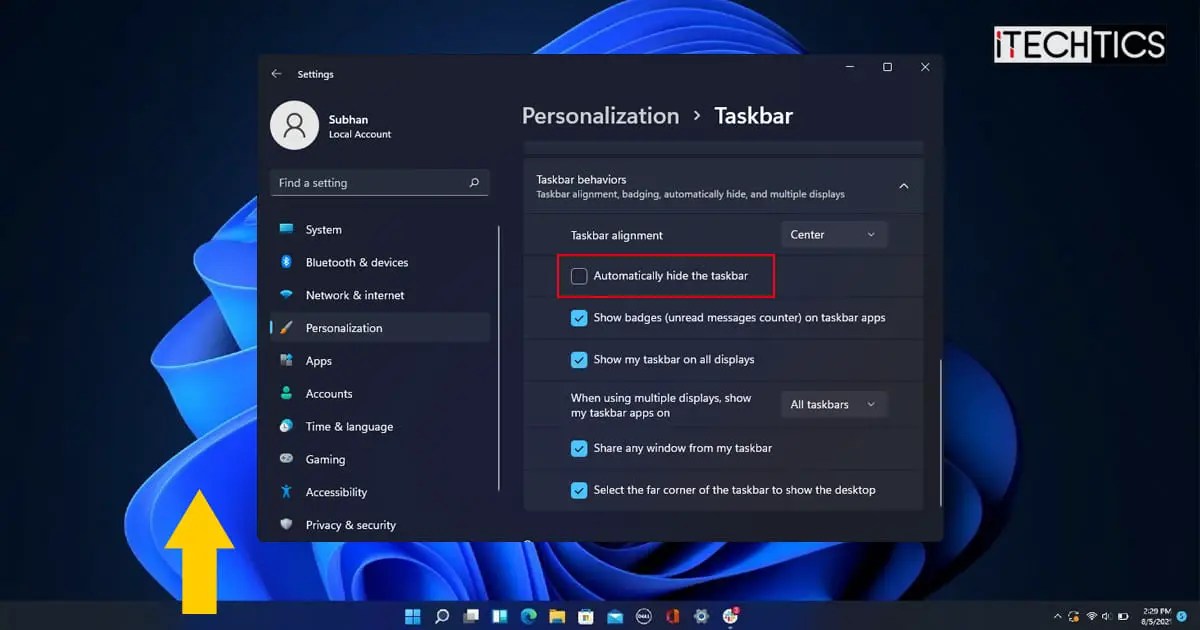Click the shield icon beside Privacy & security

[286, 525]
